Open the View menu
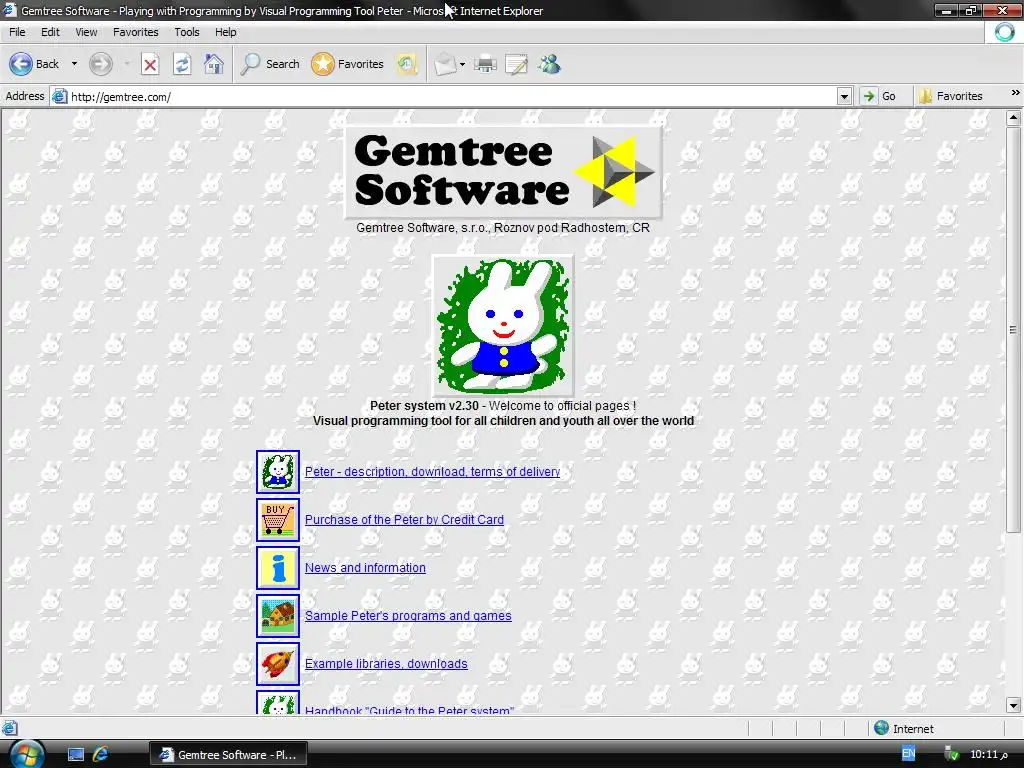Screen dimensions: 1024x768 86,32
